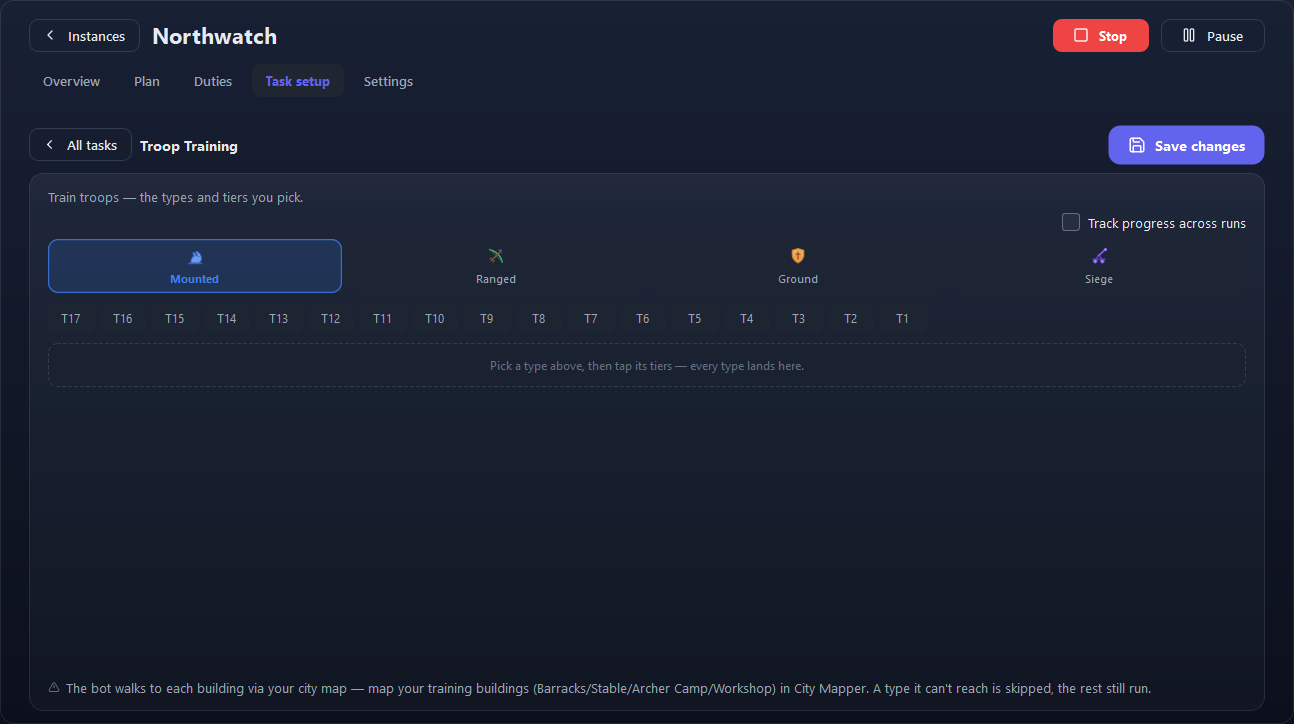Open the Overview tab

point(72,81)
